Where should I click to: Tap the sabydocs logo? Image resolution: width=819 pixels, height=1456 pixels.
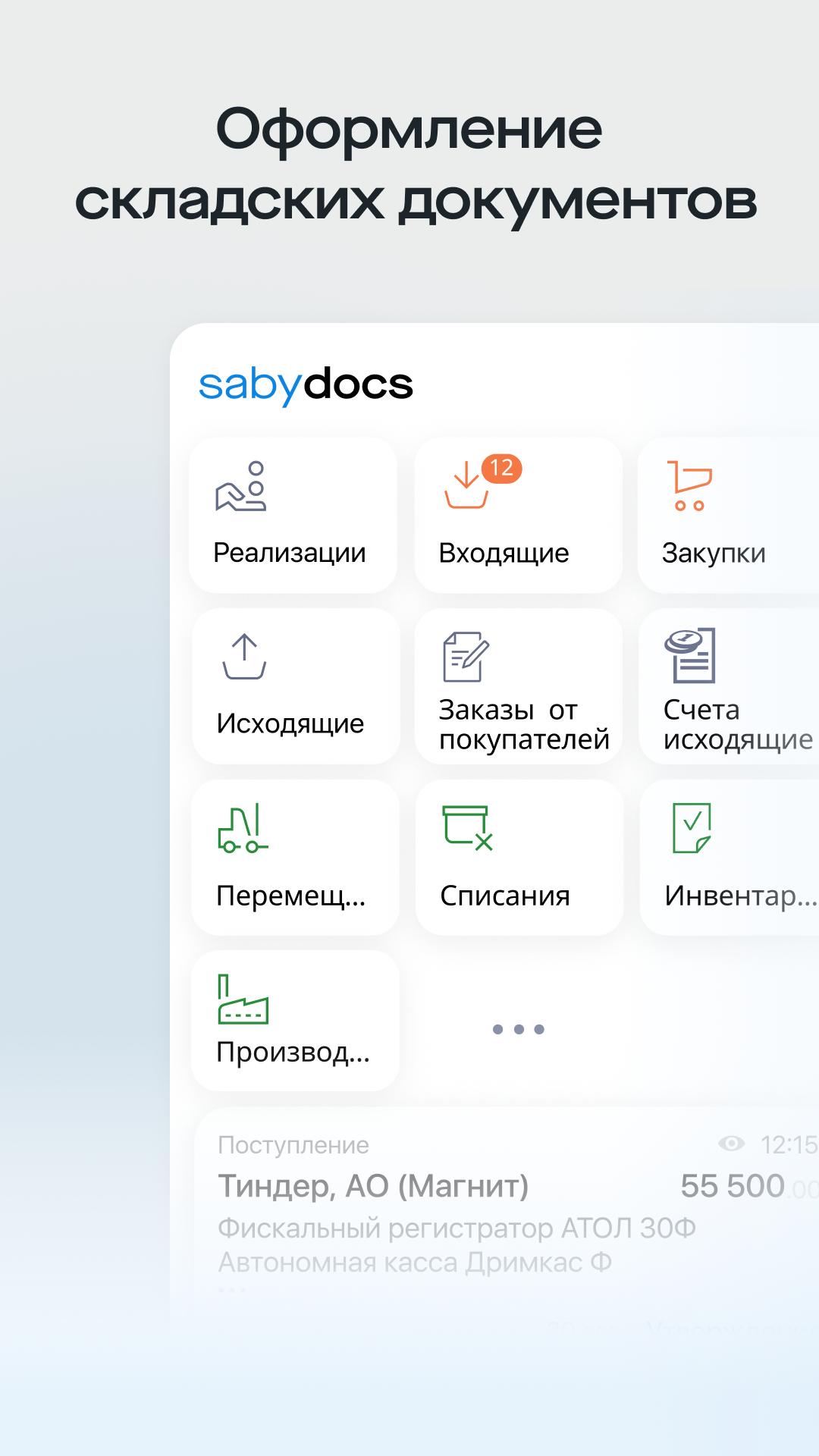coord(306,384)
